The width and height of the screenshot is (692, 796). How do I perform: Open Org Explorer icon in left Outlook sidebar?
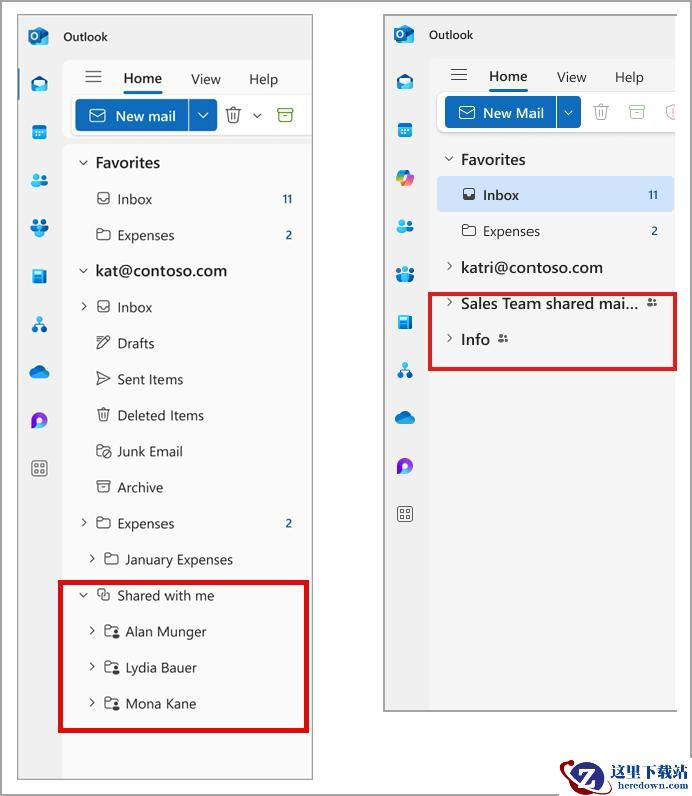click(39, 324)
